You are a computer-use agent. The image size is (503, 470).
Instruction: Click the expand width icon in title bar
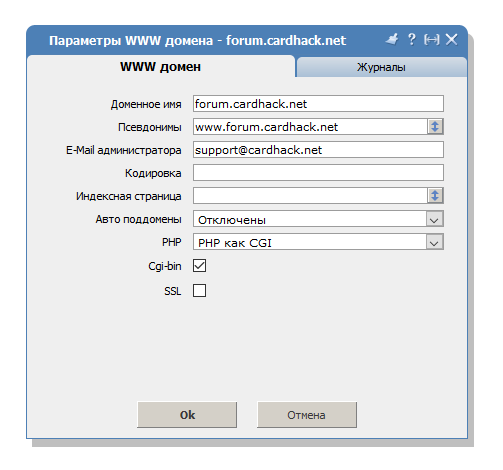pyautogui.click(x=432, y=40)
